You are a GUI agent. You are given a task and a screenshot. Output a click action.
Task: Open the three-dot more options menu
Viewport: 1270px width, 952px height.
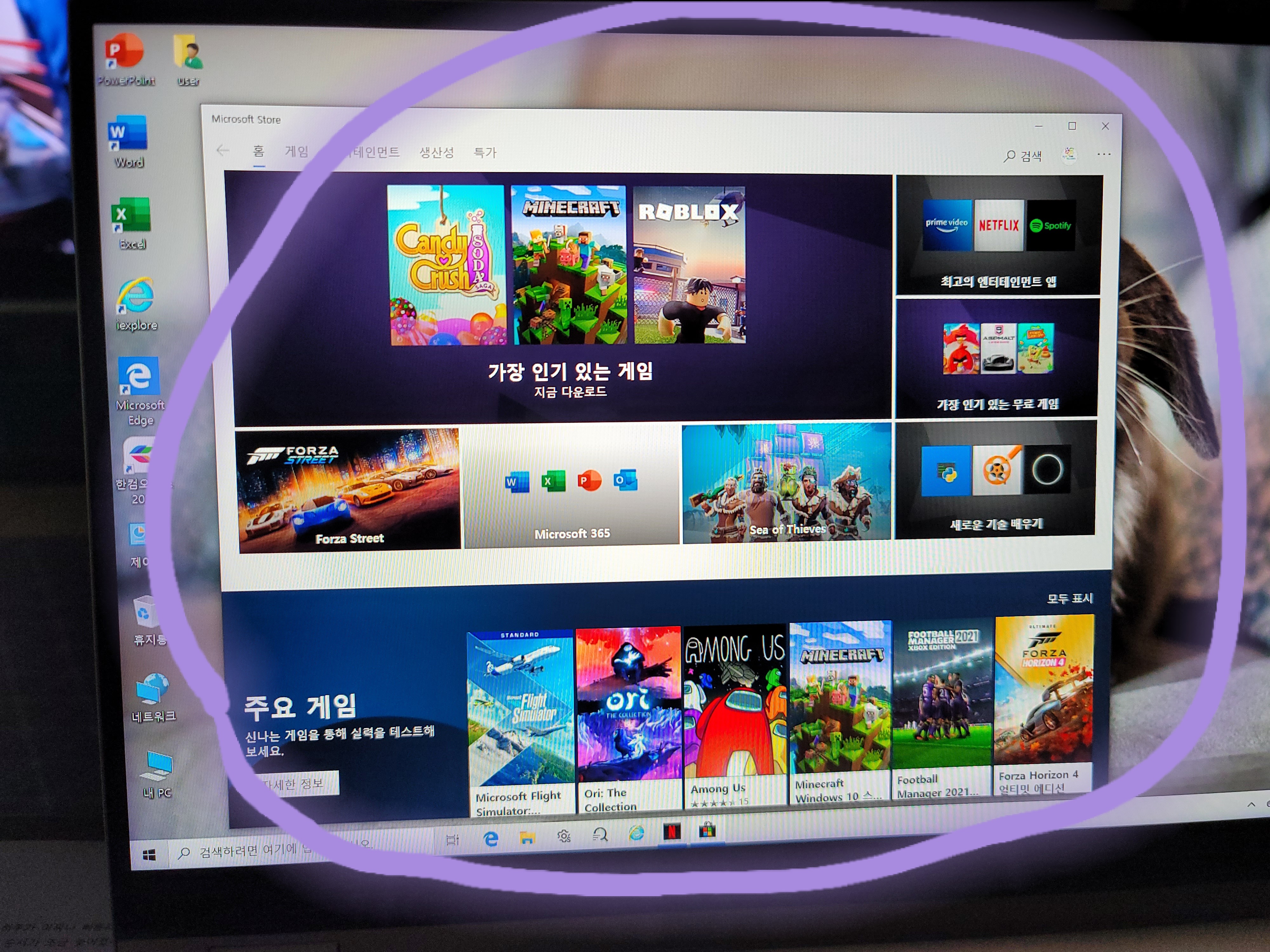(x=1104, y=154)
